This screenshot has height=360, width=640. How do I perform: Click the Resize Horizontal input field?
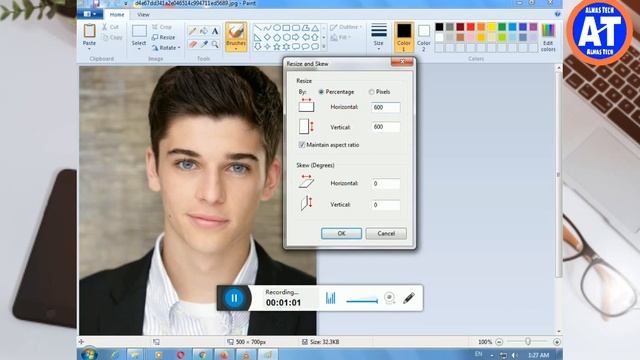pos(386,107)
